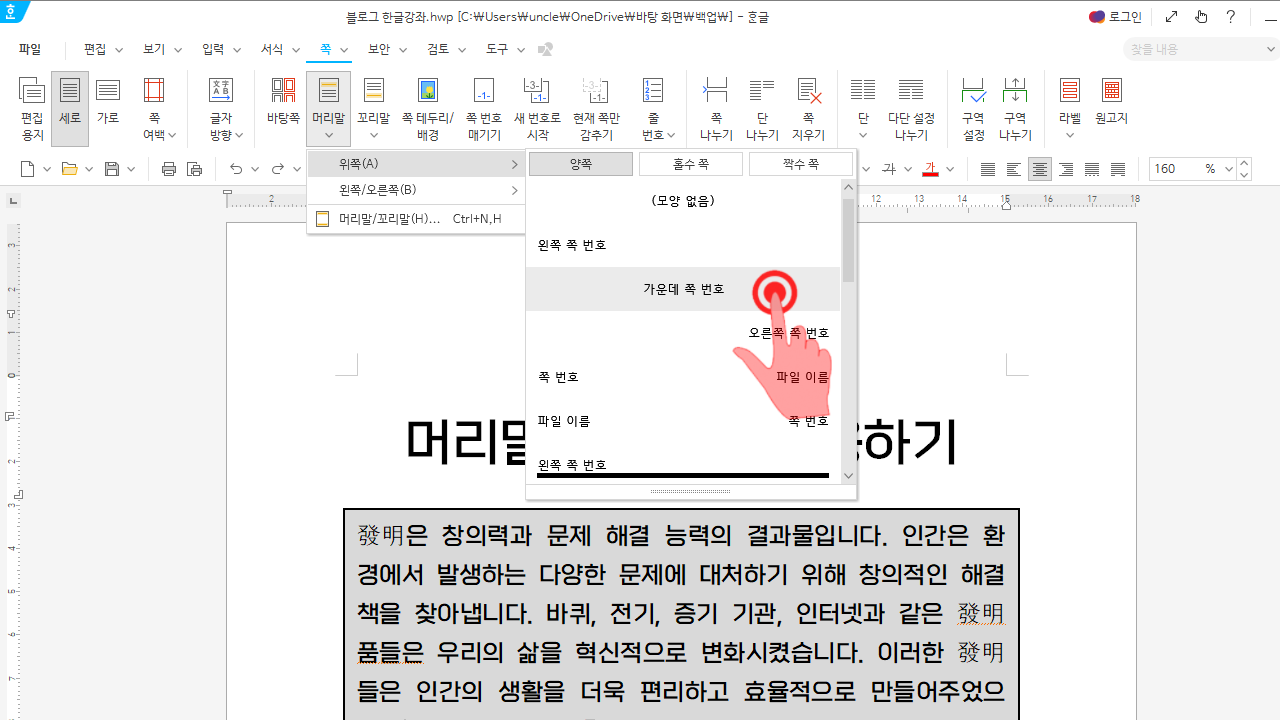Open the 편집 menu tab
Image resolution: width=1280 pixels, height=720 pixels.
coord(95,49)
